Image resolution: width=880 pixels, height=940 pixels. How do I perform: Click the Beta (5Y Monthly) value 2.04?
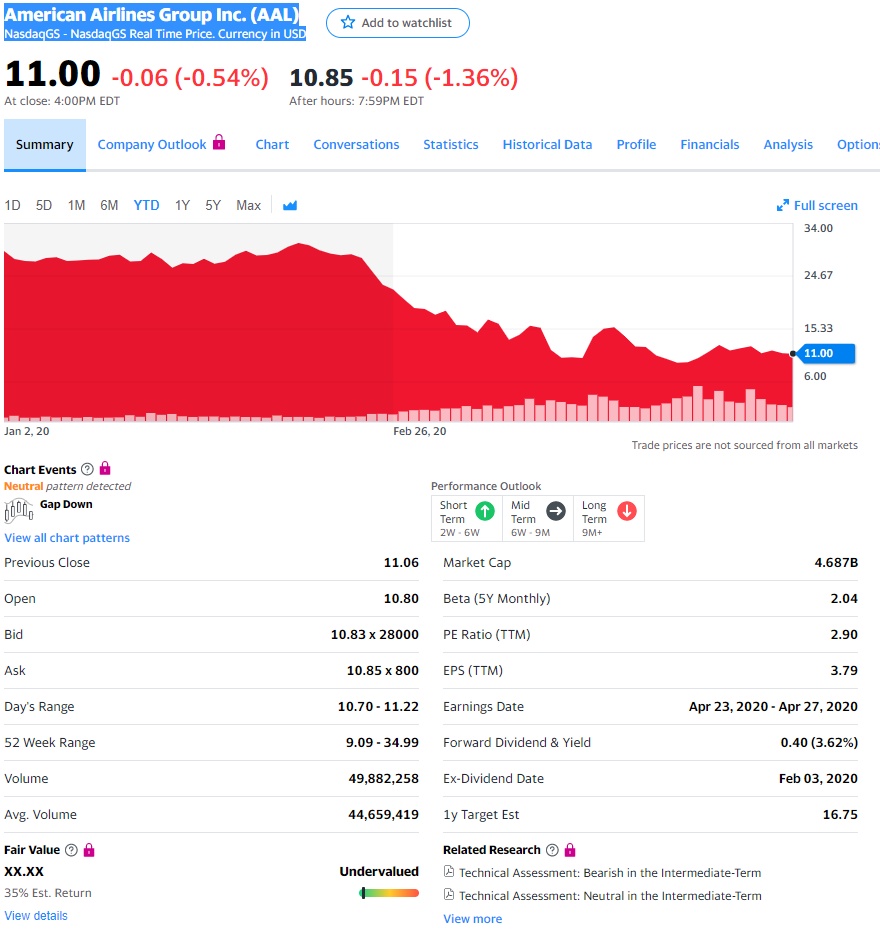click(x=844, y=598)
